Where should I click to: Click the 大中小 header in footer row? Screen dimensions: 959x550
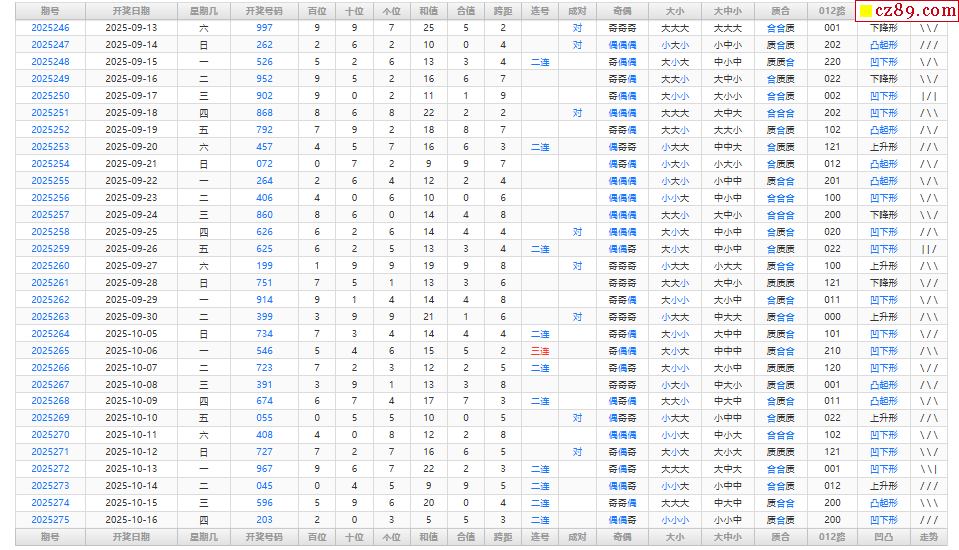coord(727,538)
